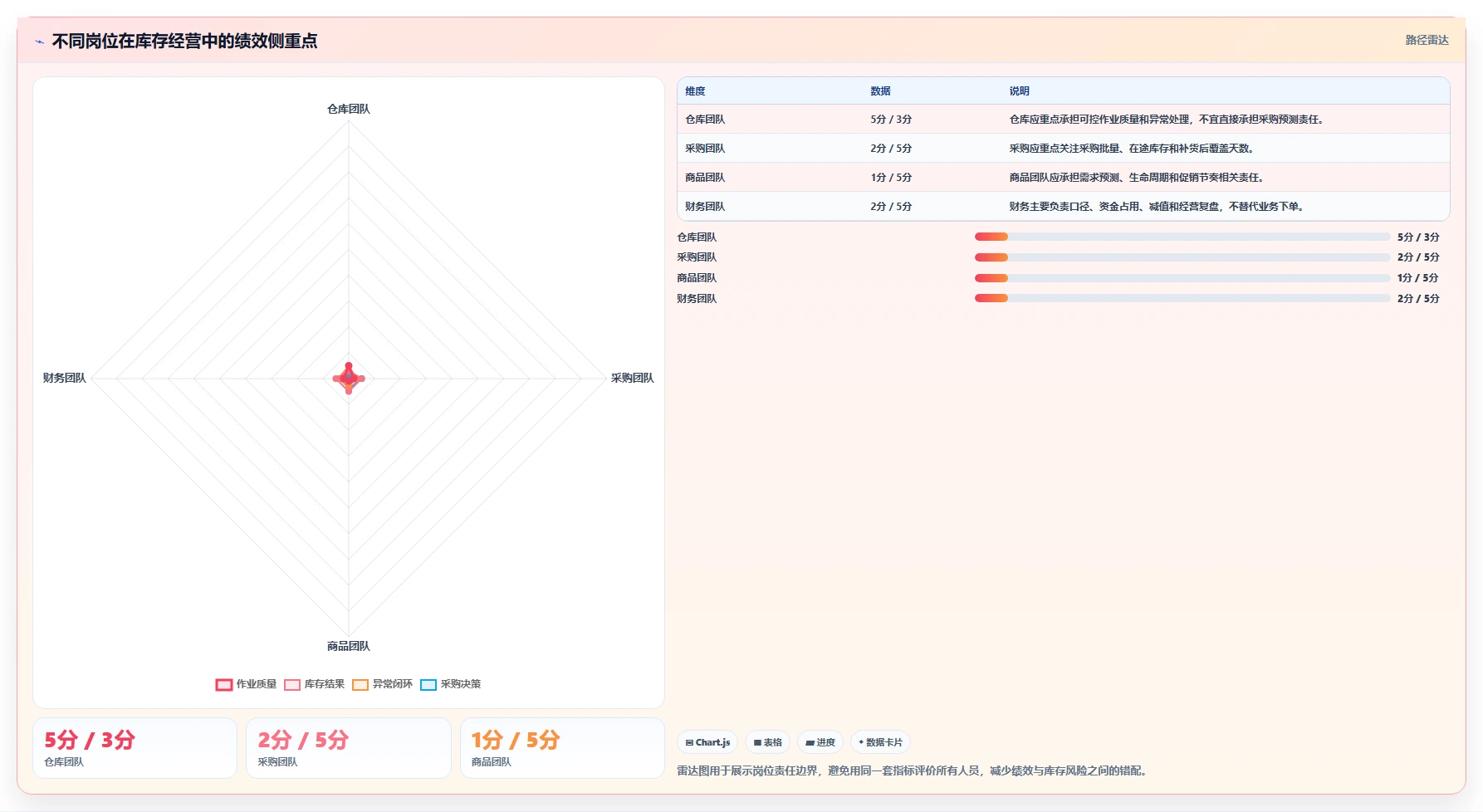Click the chart title 不同岗位在库存经营中的绩效侧重点
Screen dimensions: 1483x812
click(184, 42)
